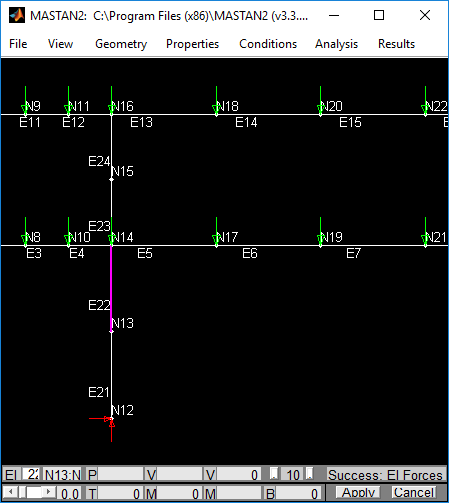
Task: Click the left arrow of the bottom slider
Action: 11,492
